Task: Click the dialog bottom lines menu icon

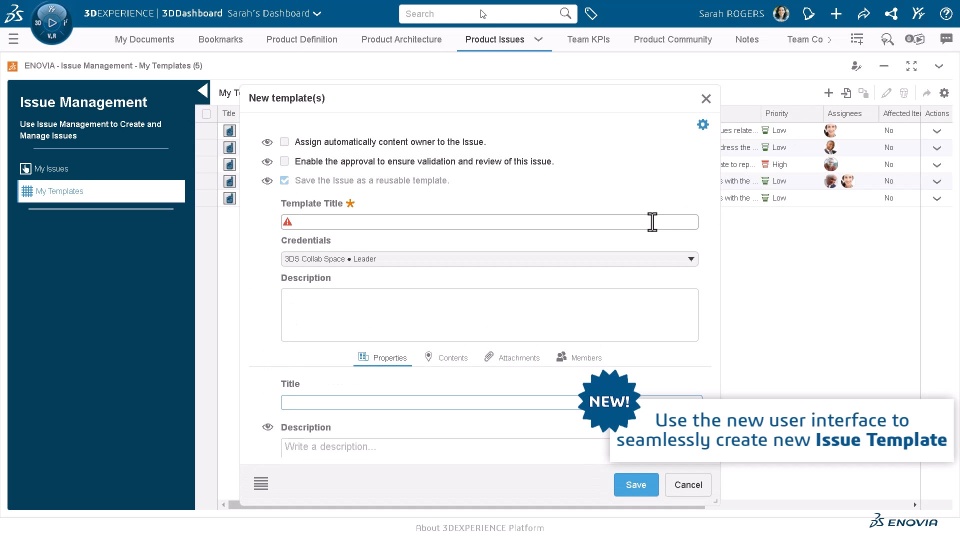Action: pos(261,484)
